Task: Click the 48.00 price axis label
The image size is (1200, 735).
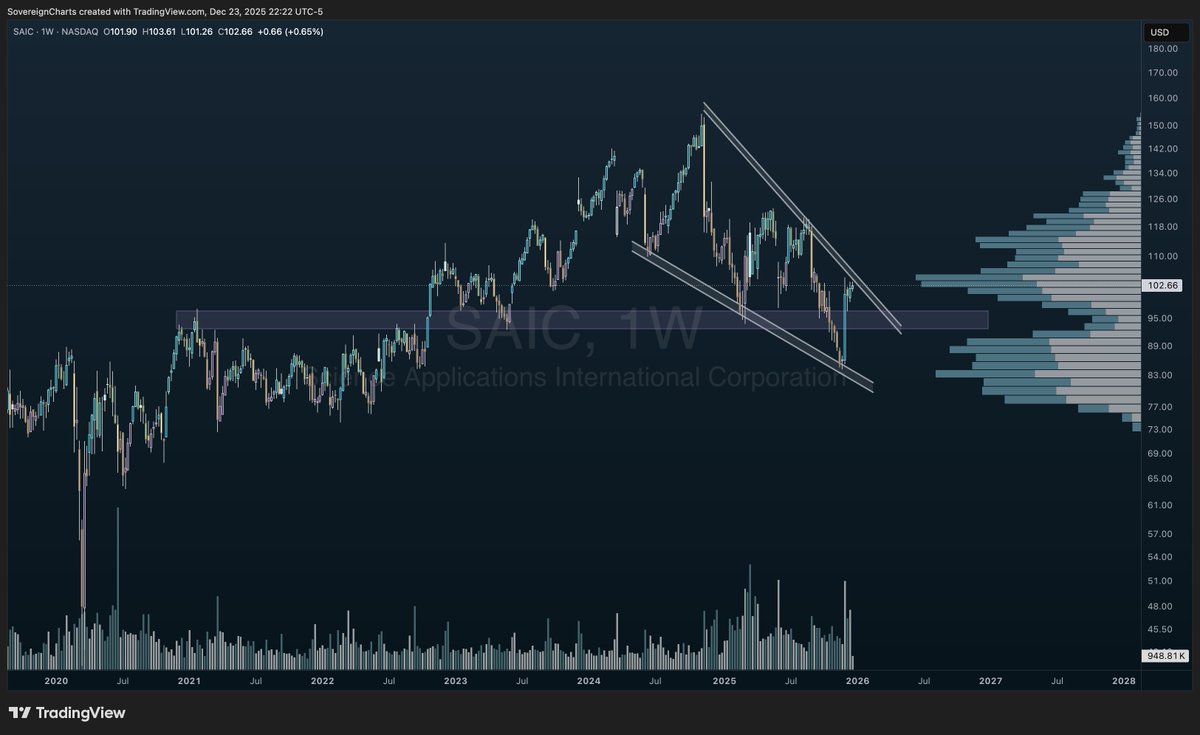Action: (1160, 607)
